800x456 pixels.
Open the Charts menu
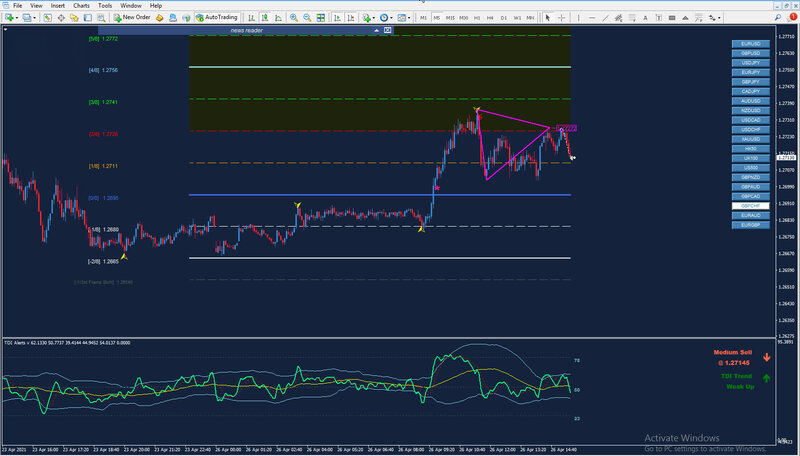81,6
